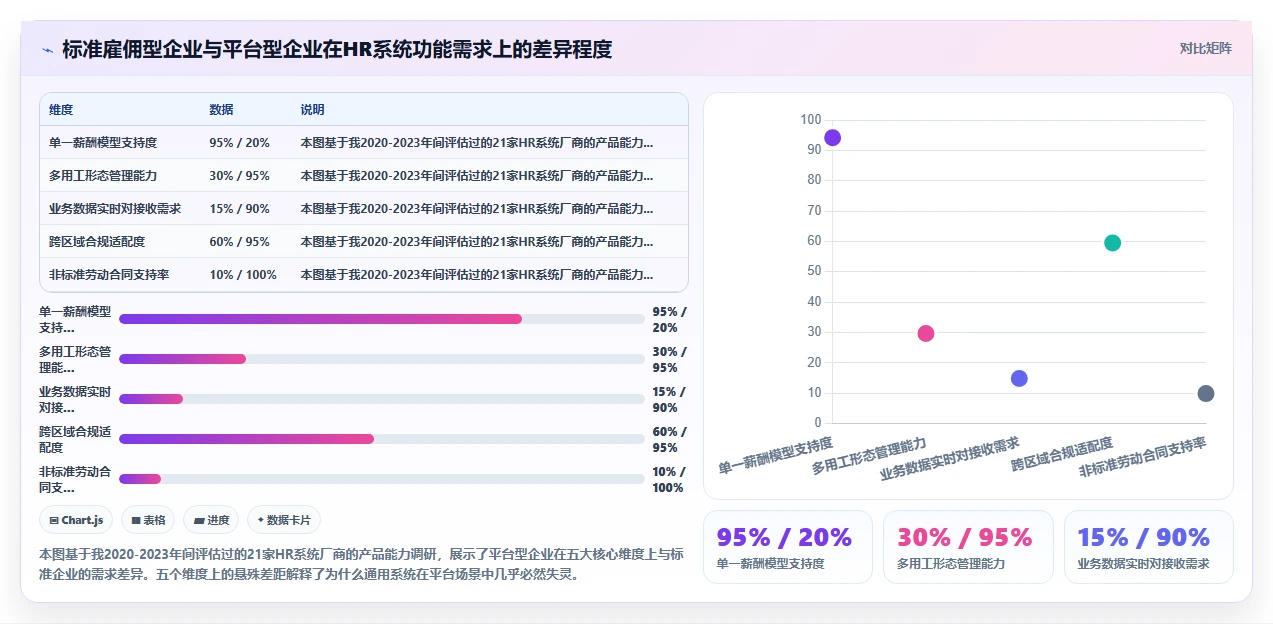Click the summary paragraph below the tag chips
Viewport: 1273px width, 624px height.
362,565
